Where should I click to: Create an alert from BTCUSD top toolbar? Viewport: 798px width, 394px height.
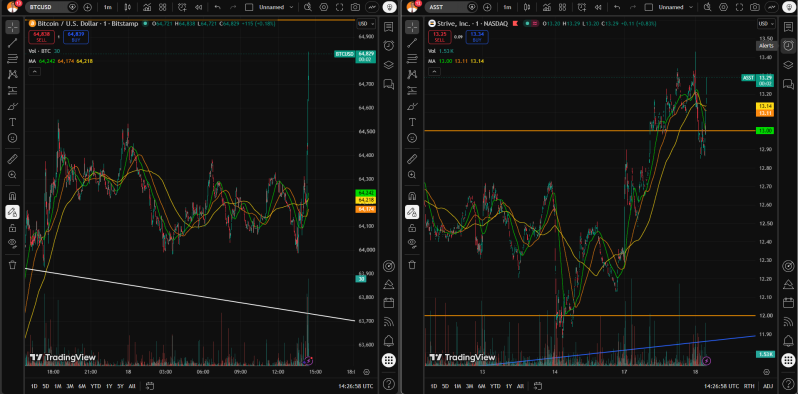coord(183,7)
